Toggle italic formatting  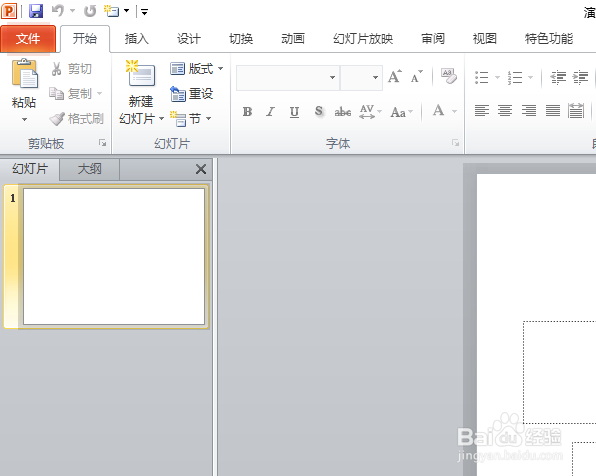(270, 111)
